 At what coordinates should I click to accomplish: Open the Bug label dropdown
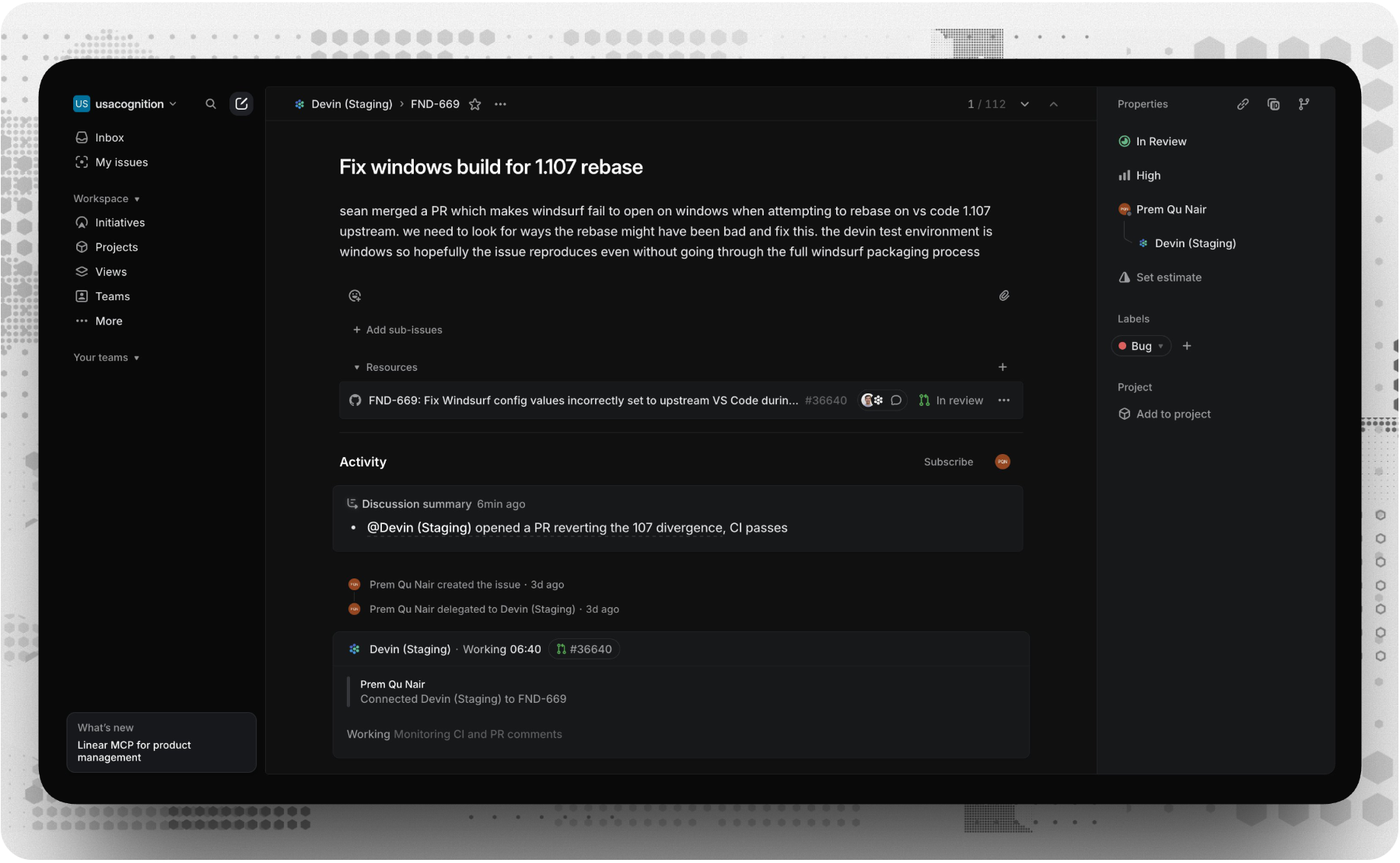[1141, 346]
